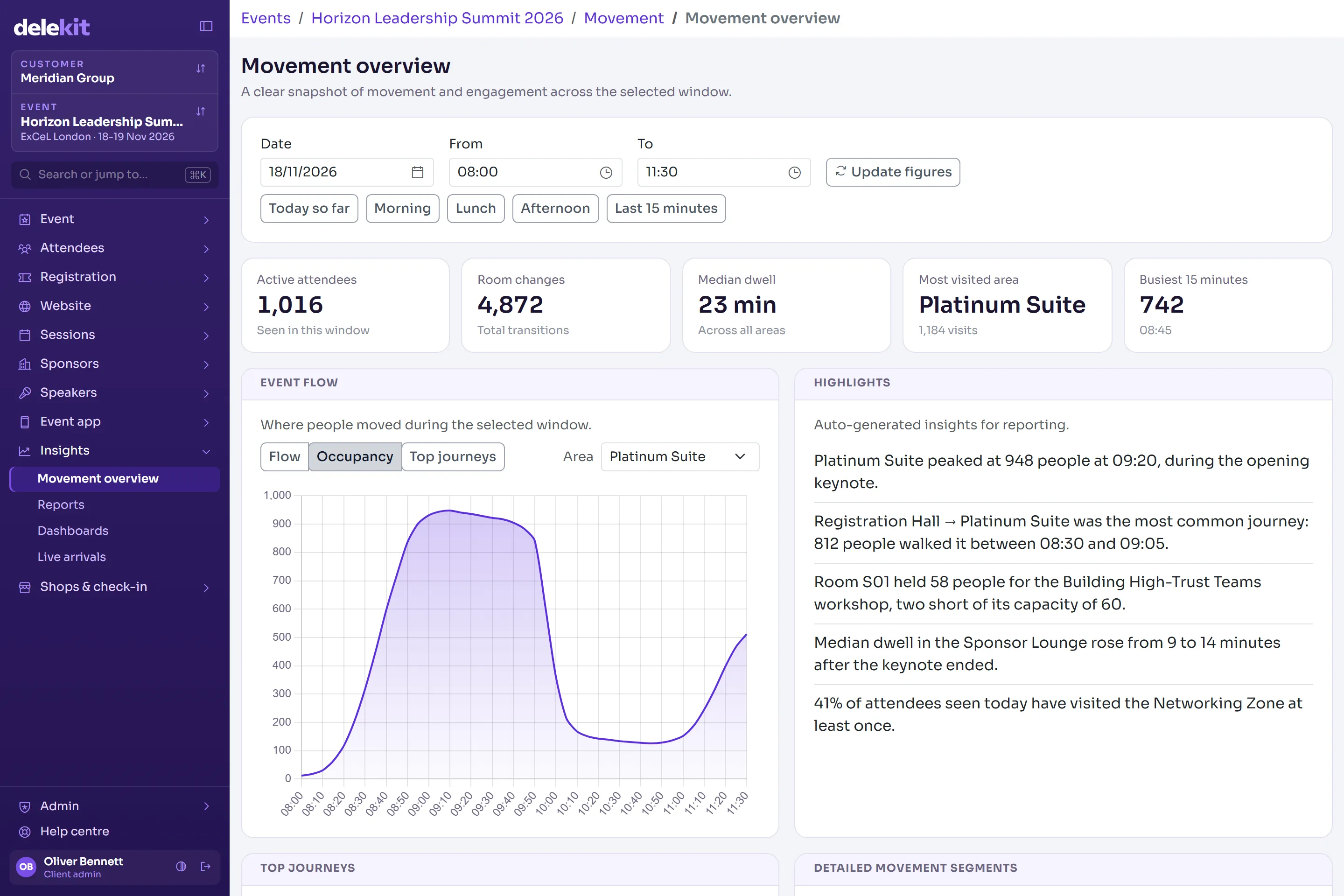Open the Movement breadcrumb link
The image size is (1344, 896).
click(623, 18)
